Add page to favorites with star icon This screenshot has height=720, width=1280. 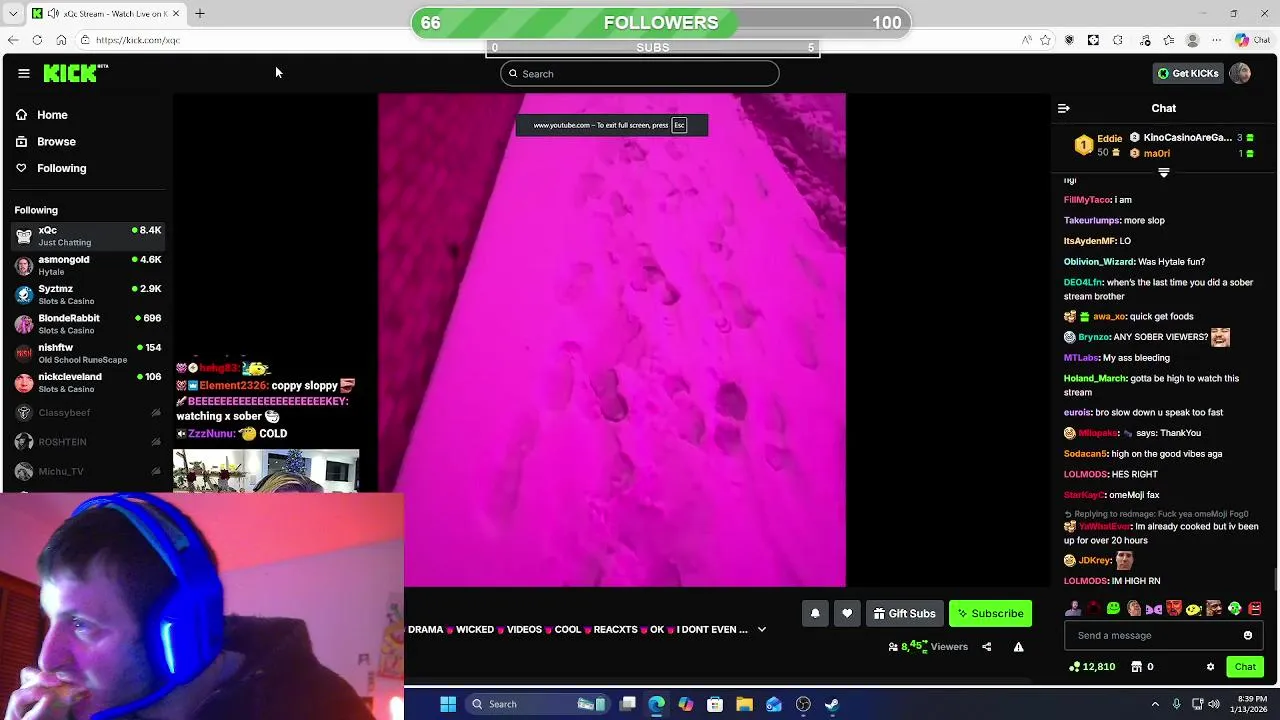tap(1045, 40)
